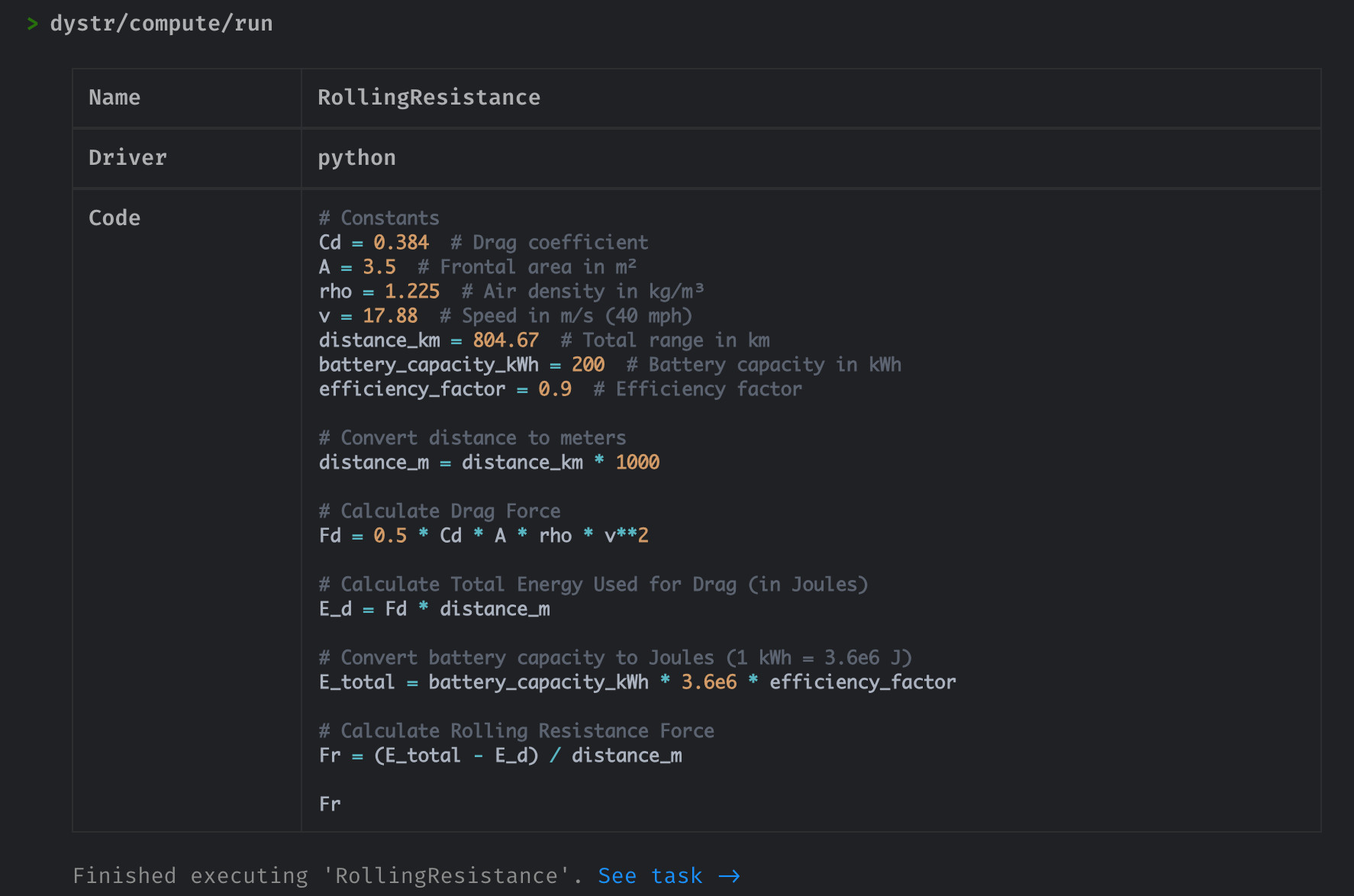Screen dimensions: 1354x896
Task: Click the 'python' driver value
Action: 356,158
